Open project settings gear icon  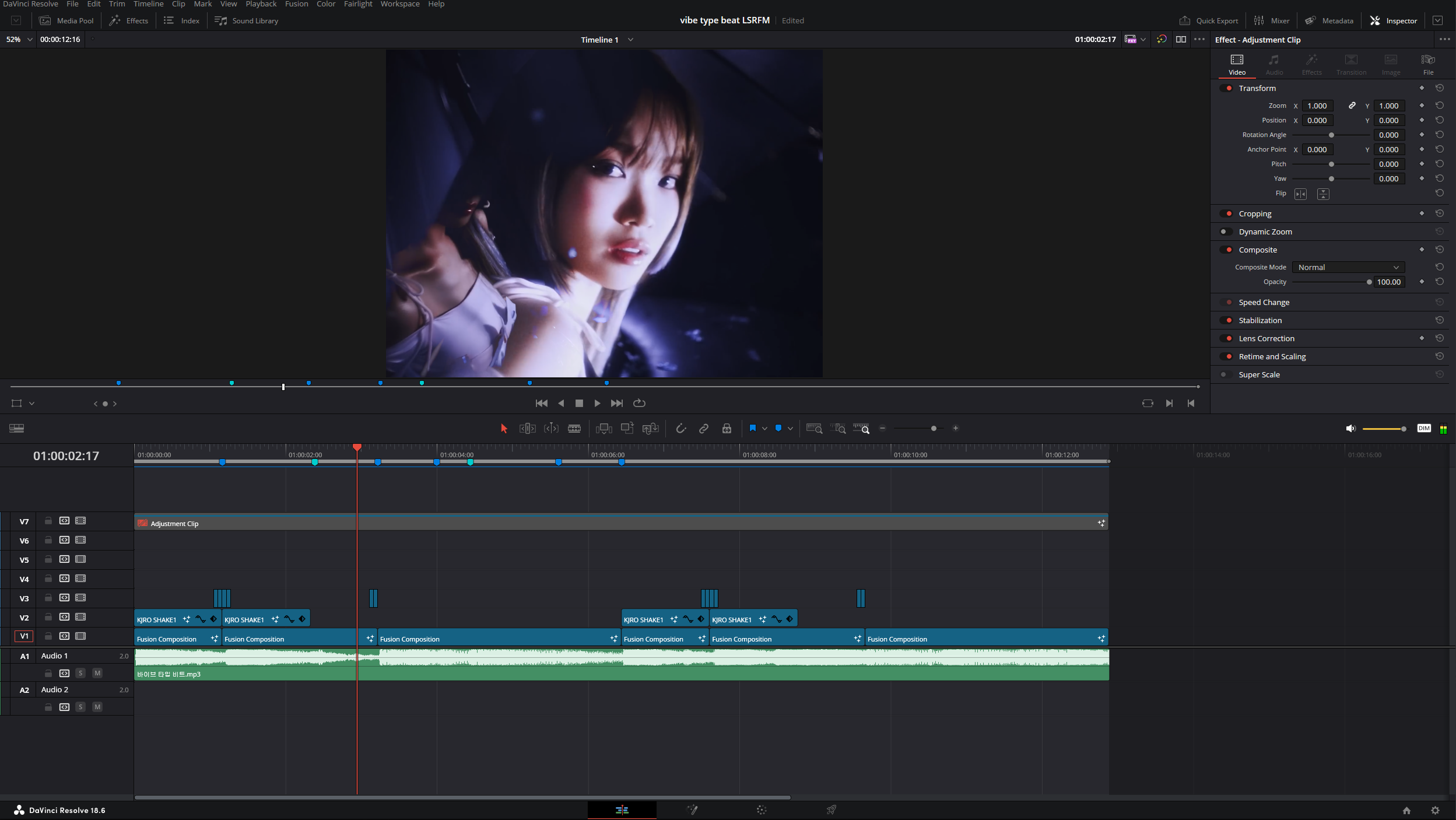(1435, 810)
